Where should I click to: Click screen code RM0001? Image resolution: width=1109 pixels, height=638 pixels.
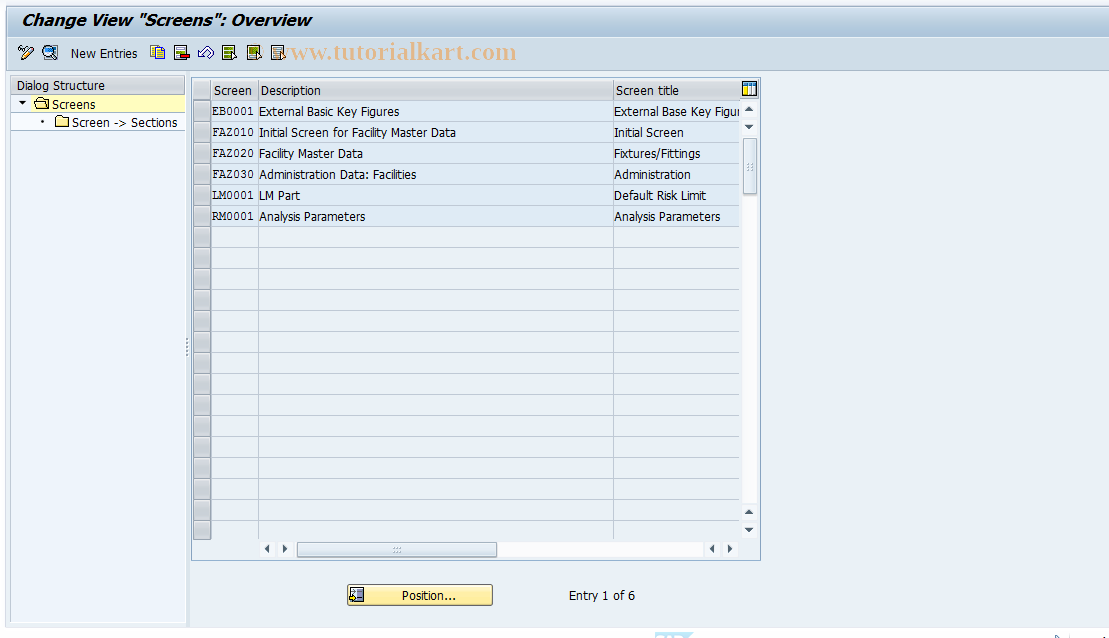[x=233, y=216]
